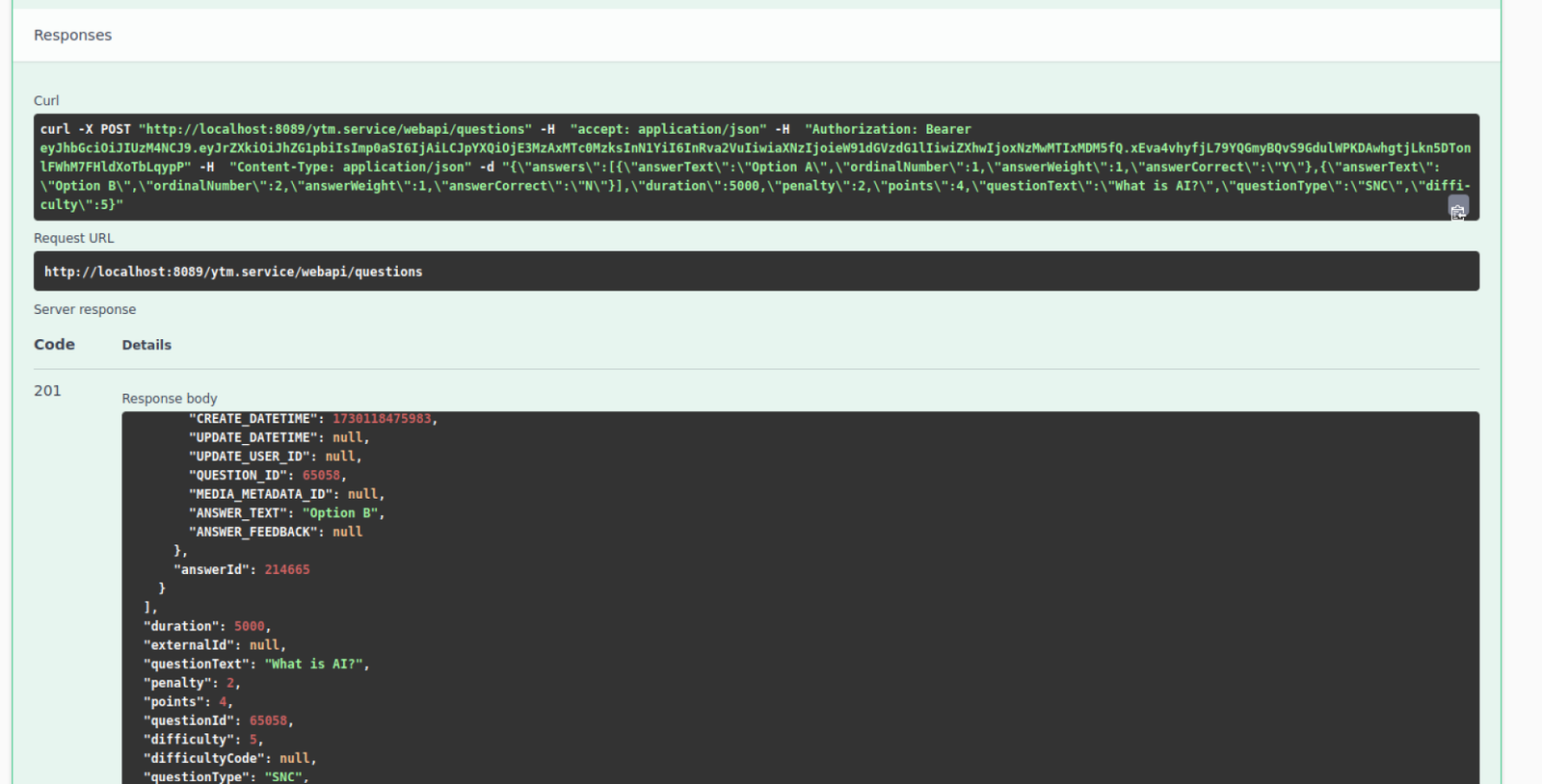Image resolution: width=1542 pixels, height=784 pixels.
Task: Click the QUESTION_ID value 65058
Action: tap(321, 476)
